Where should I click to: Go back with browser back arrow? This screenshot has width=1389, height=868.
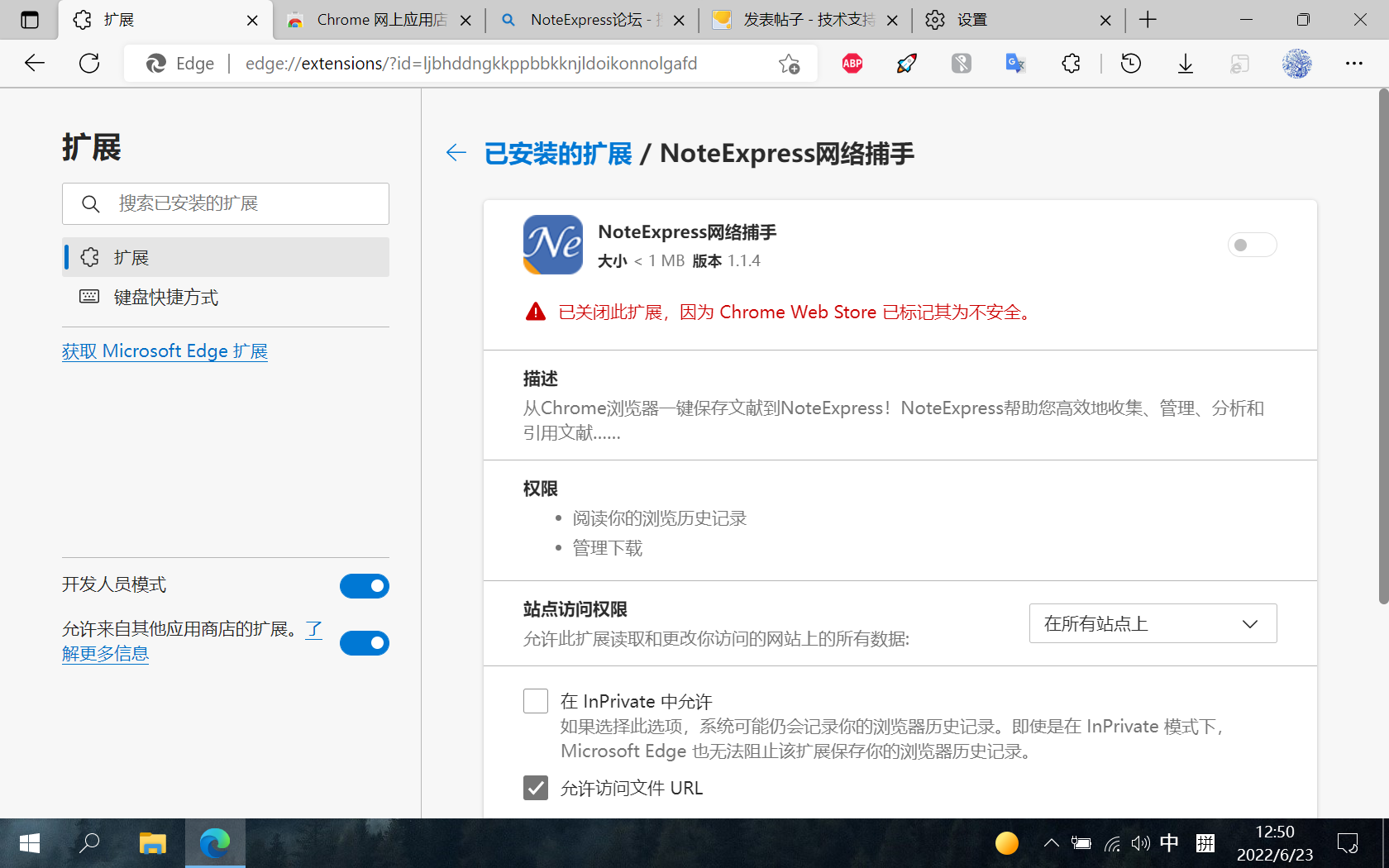(35, 63)
